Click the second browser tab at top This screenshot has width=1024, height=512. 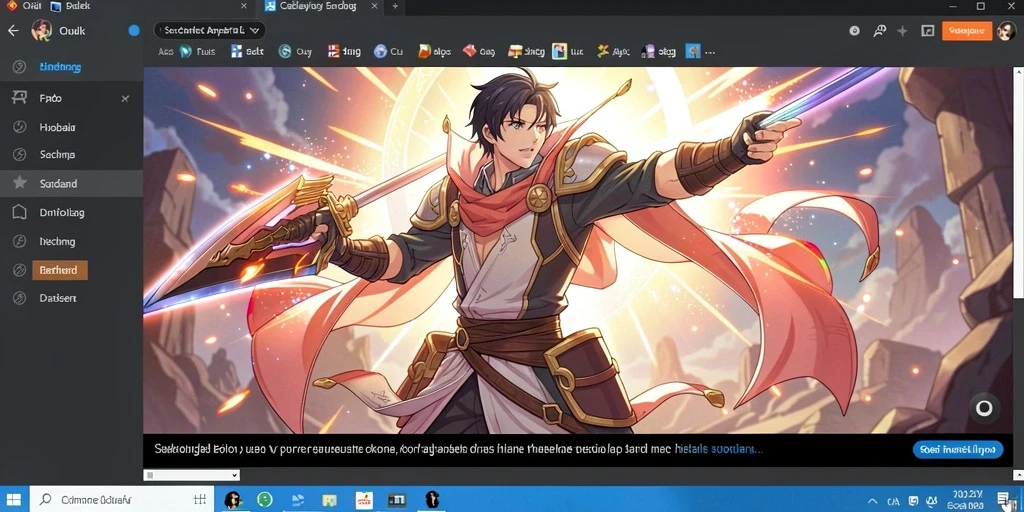[x=319, y=7]
